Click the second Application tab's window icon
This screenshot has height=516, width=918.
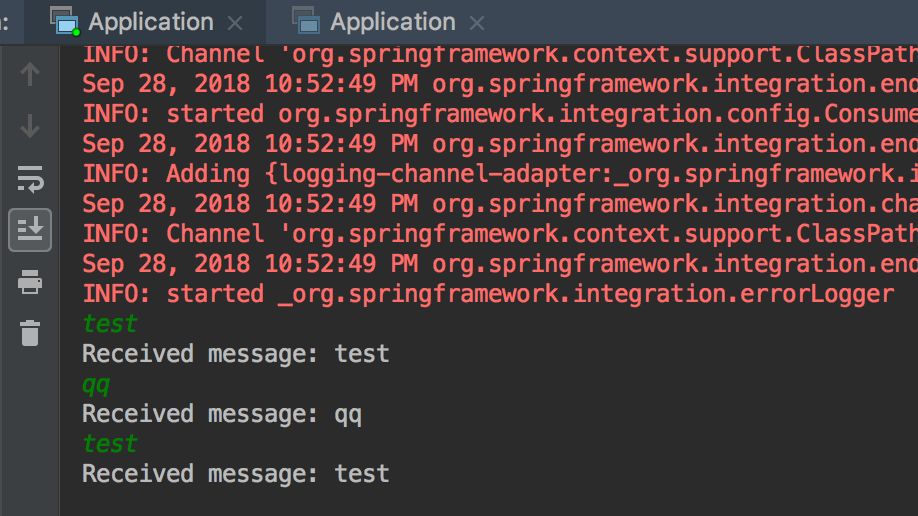[306, 22]
